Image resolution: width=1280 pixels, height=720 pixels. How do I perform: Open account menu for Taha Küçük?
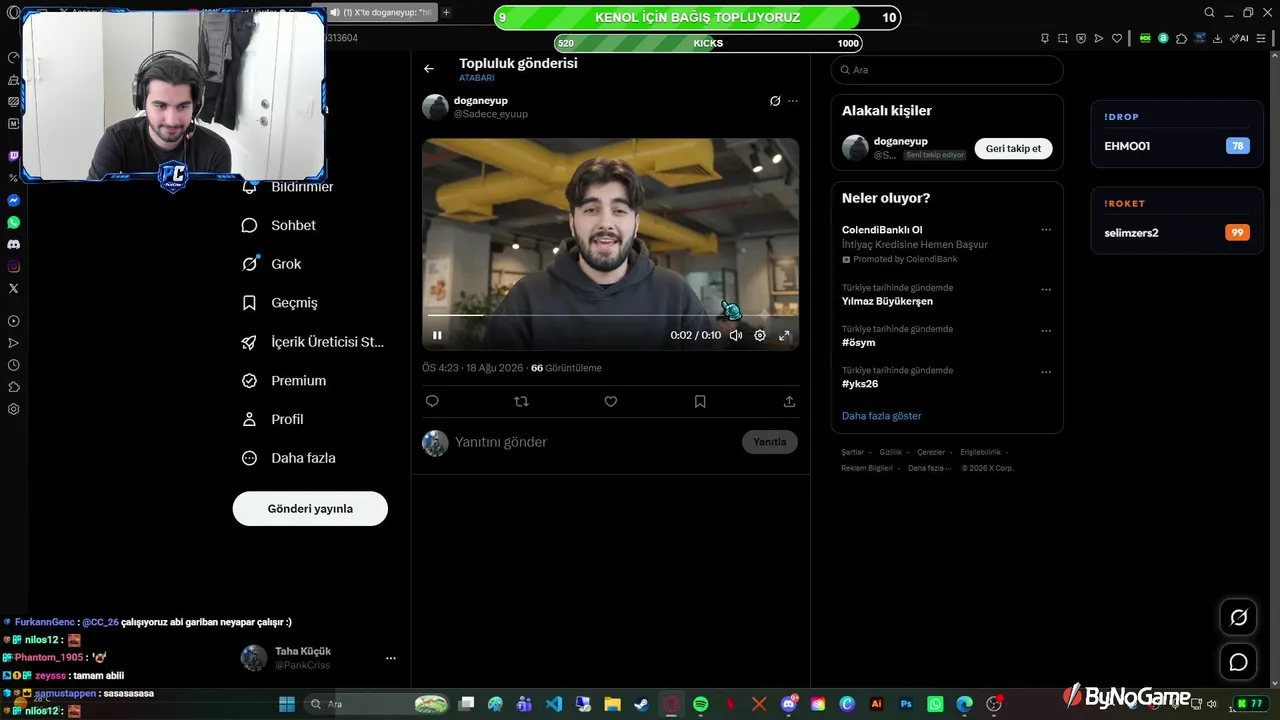[320, 658]
